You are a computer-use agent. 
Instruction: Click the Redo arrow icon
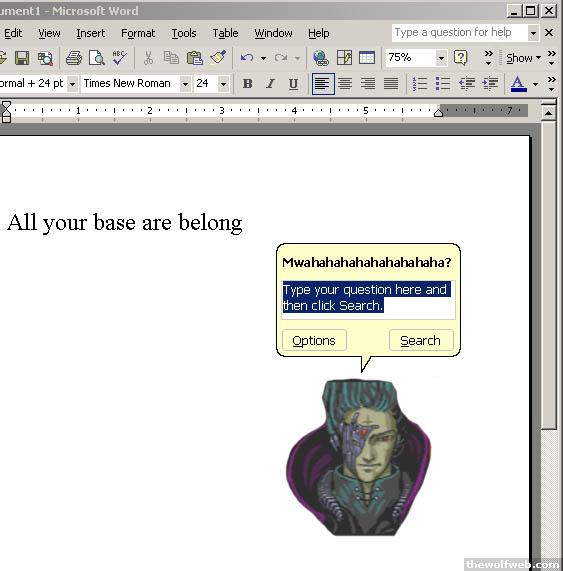pyautogui.click(x=281, y=58)
